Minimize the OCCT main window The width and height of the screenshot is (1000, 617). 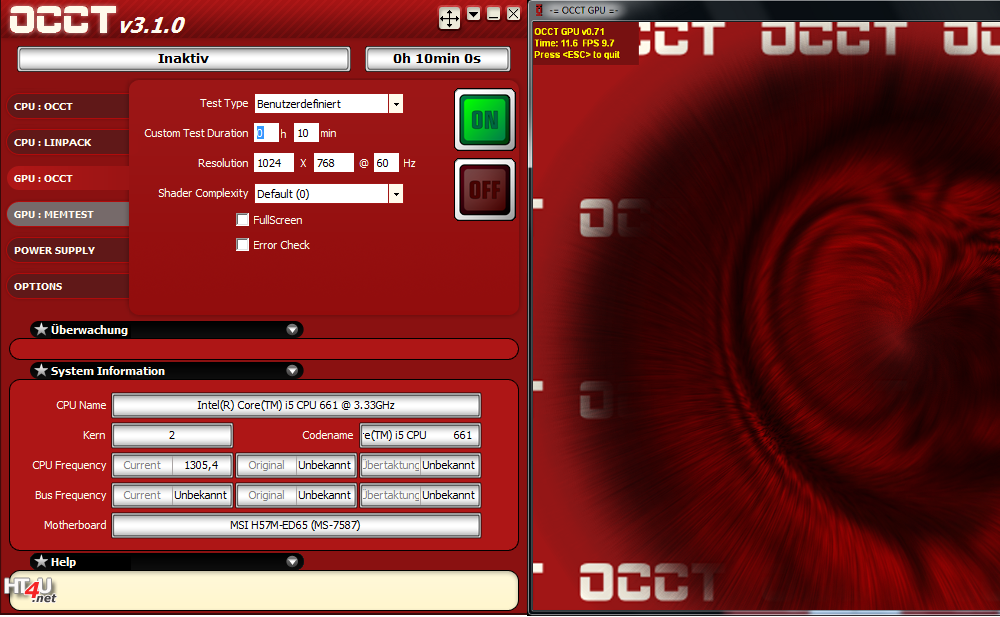tap(493, 14)
